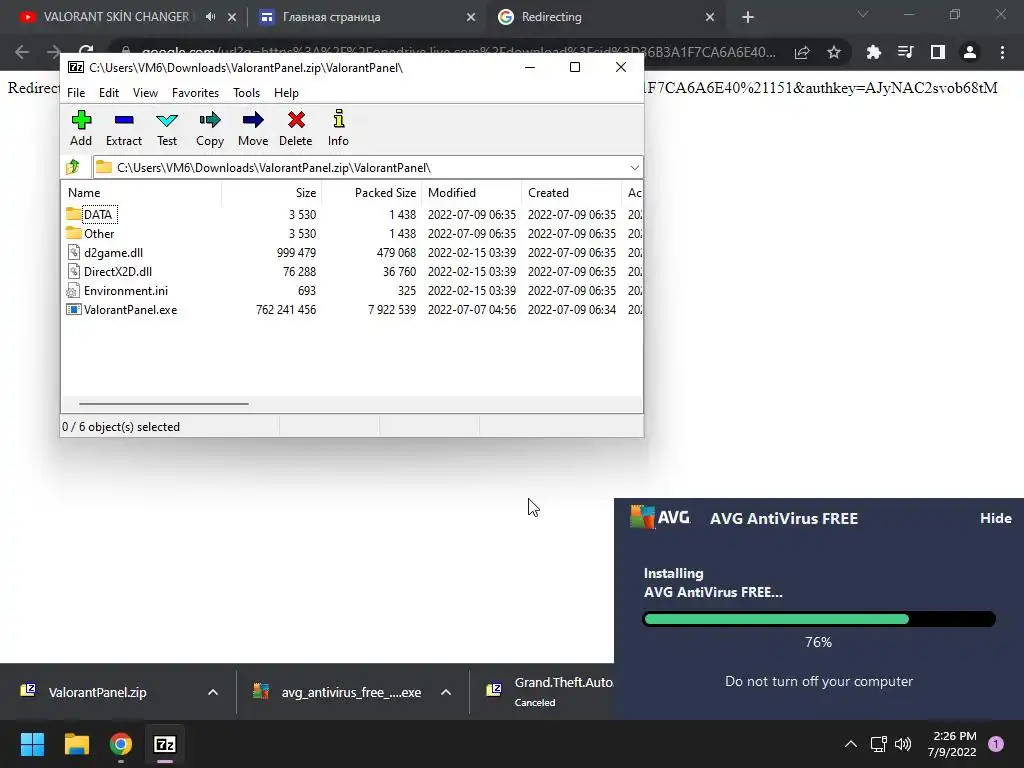Image resolution: width=1024 pixels, height=768 pixels.
Task: Sort by Name column
Action: pyautogui.click(x=141, y=193)
